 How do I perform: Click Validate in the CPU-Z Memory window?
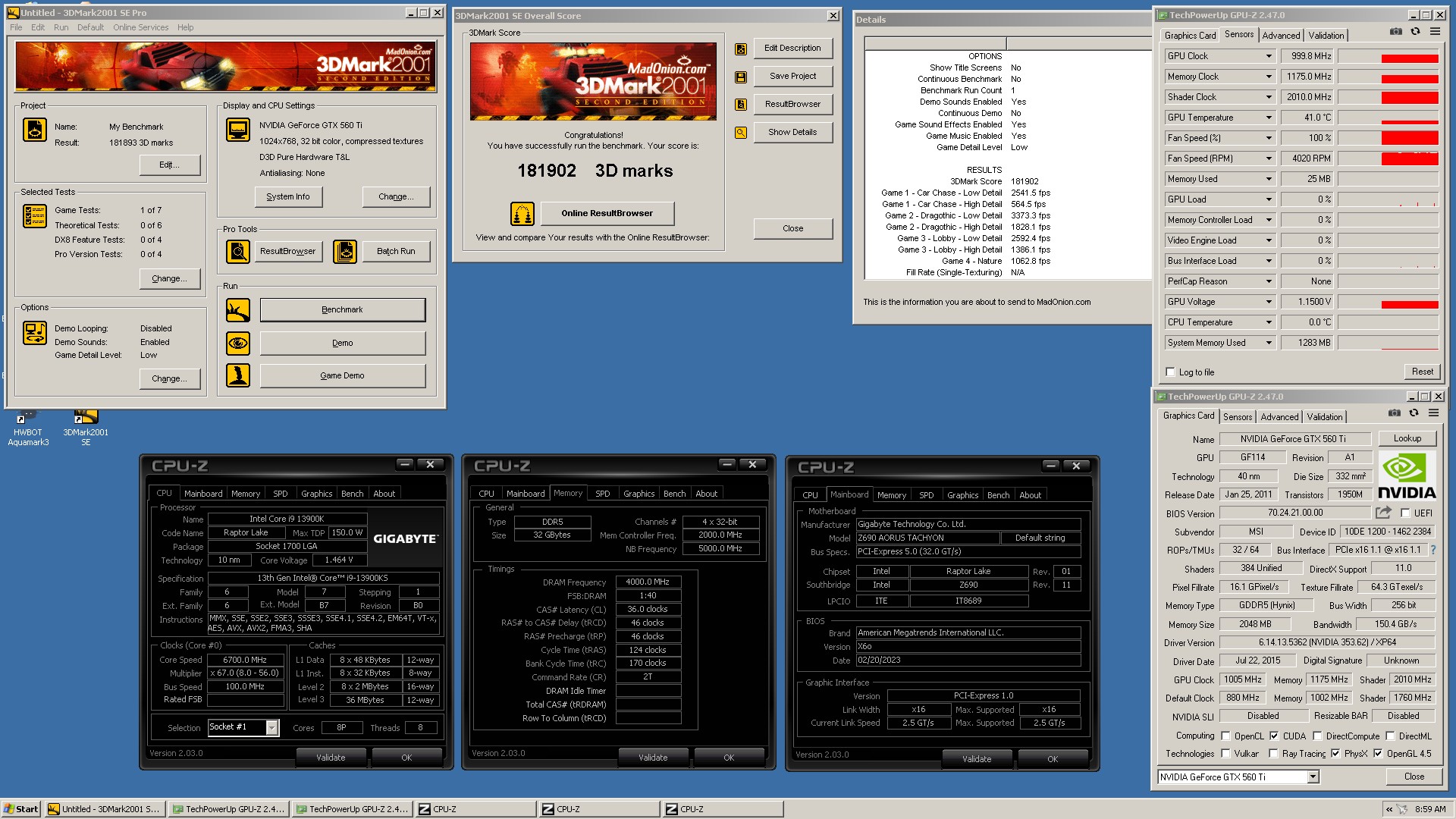point(652,757)
